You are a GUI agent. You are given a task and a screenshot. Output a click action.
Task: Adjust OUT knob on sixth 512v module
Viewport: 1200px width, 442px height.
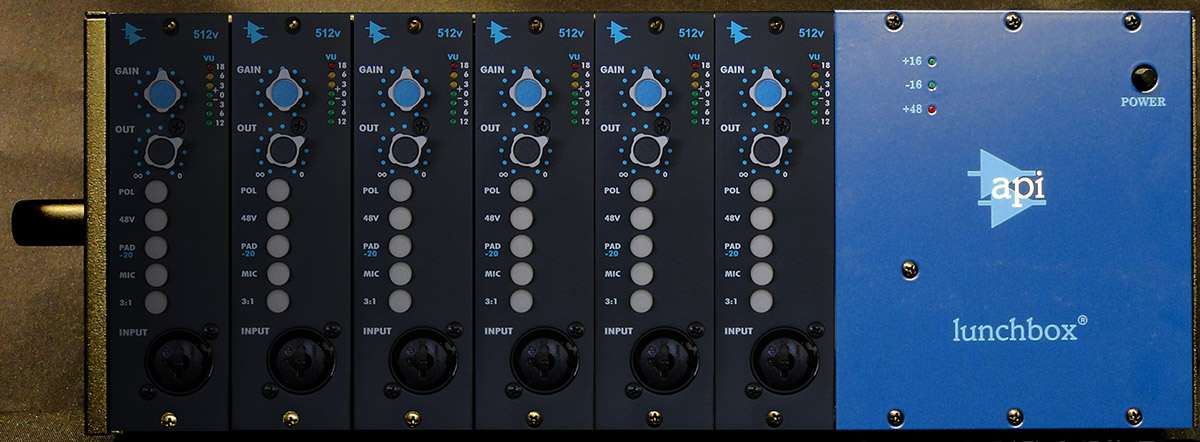[x=768, y=151]
